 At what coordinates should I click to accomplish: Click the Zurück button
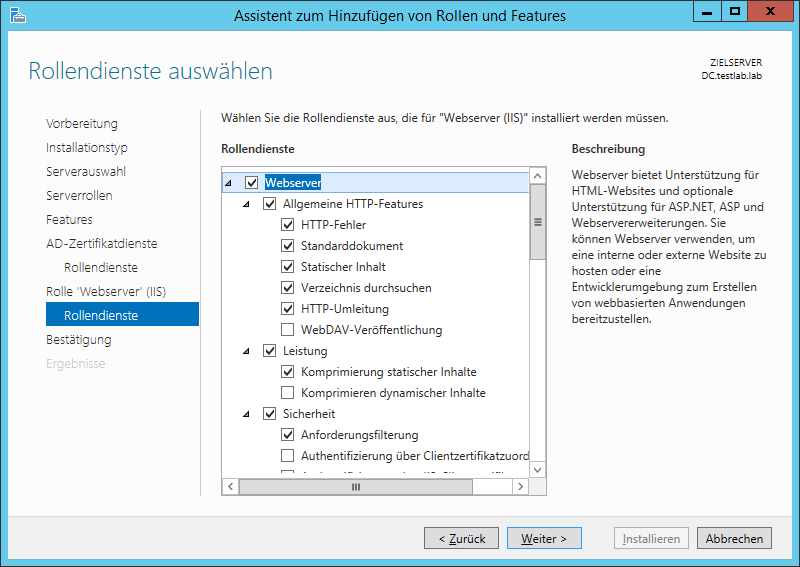(461, 538)
